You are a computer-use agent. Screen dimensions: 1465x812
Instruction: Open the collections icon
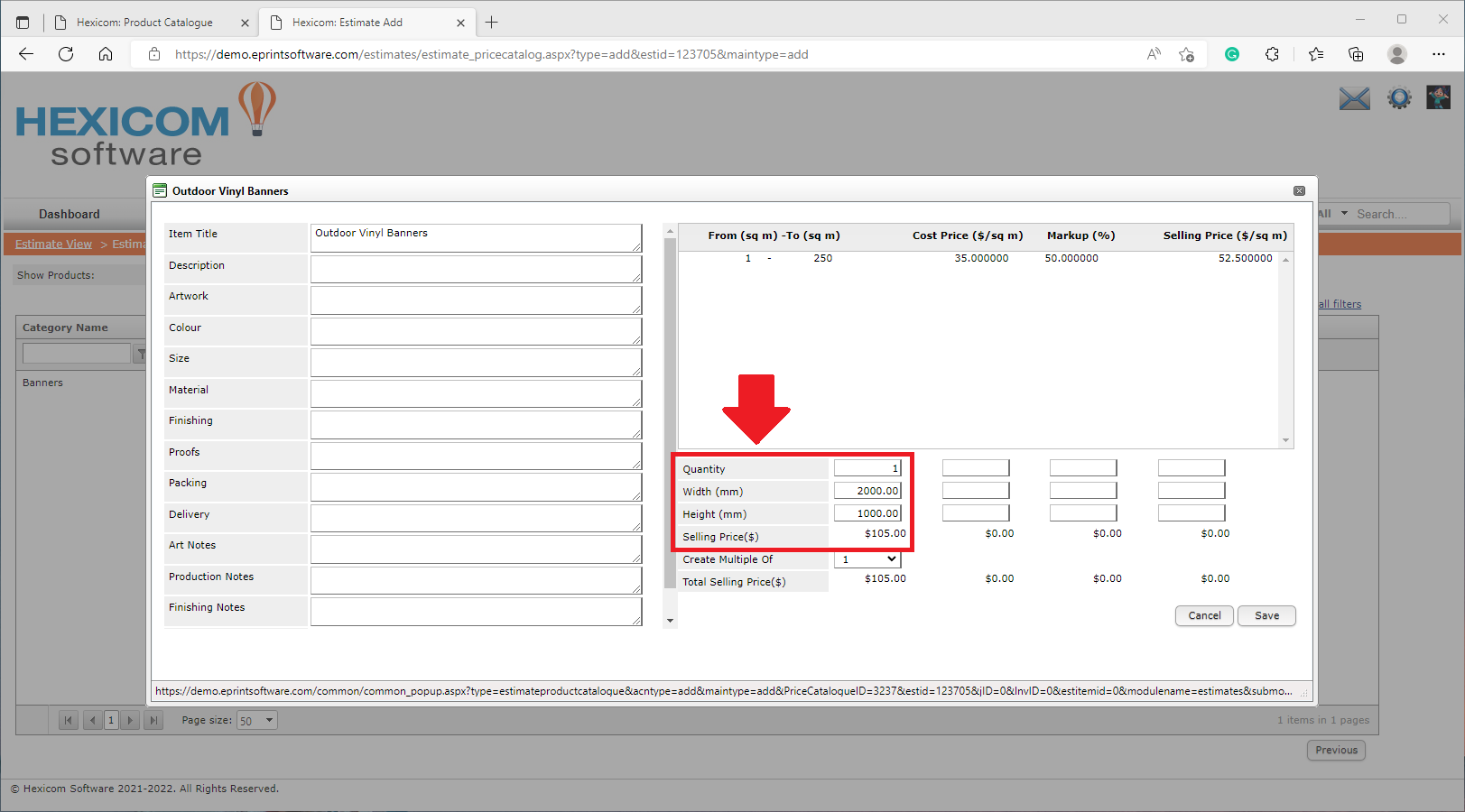pos(1356,54)
